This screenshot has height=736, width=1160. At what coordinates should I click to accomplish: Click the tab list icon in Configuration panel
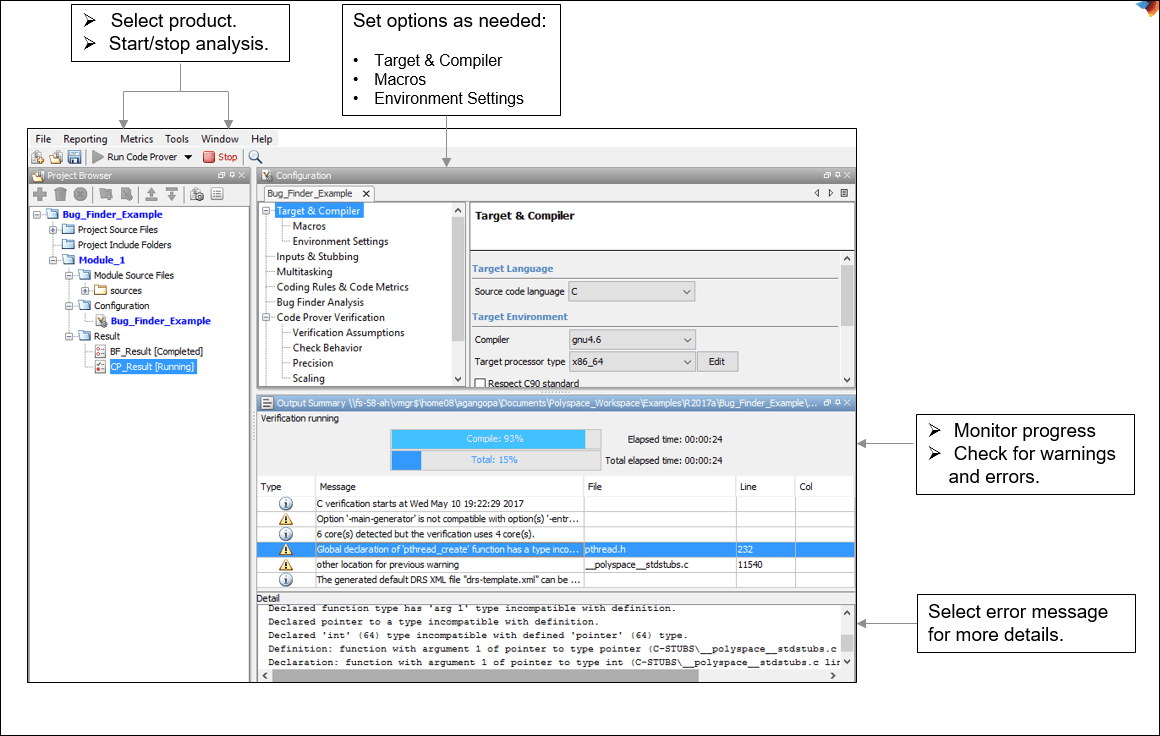coord(844,193)
